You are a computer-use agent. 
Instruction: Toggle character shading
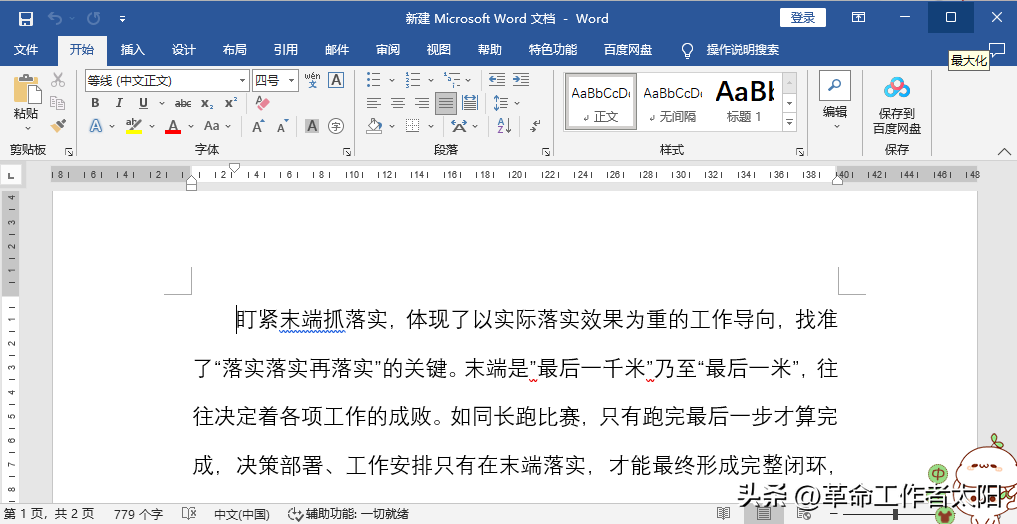312,126
